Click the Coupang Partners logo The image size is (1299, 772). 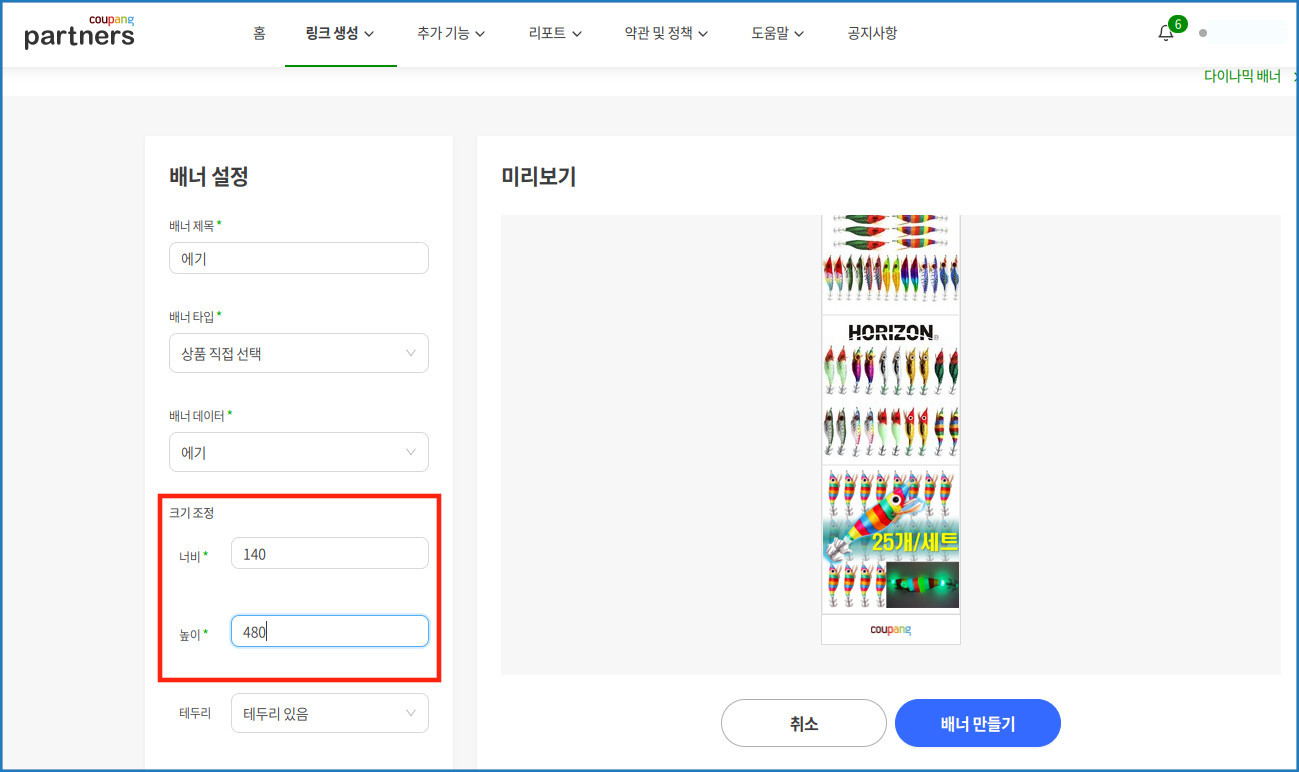click(79, 33)
